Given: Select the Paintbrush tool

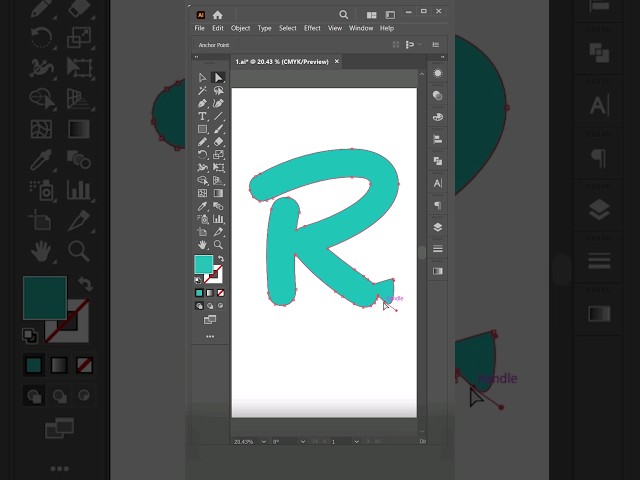Looking at the screenshot, I should coord(218,129).
